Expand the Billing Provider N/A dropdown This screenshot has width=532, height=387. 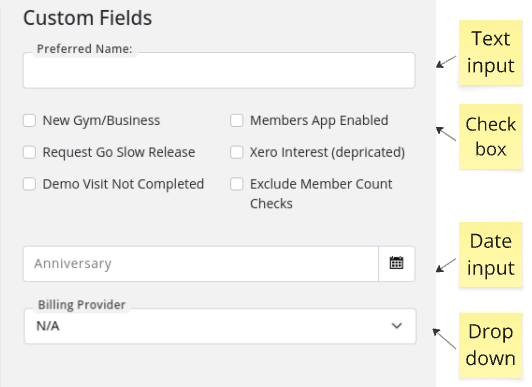tap(220, 326)
